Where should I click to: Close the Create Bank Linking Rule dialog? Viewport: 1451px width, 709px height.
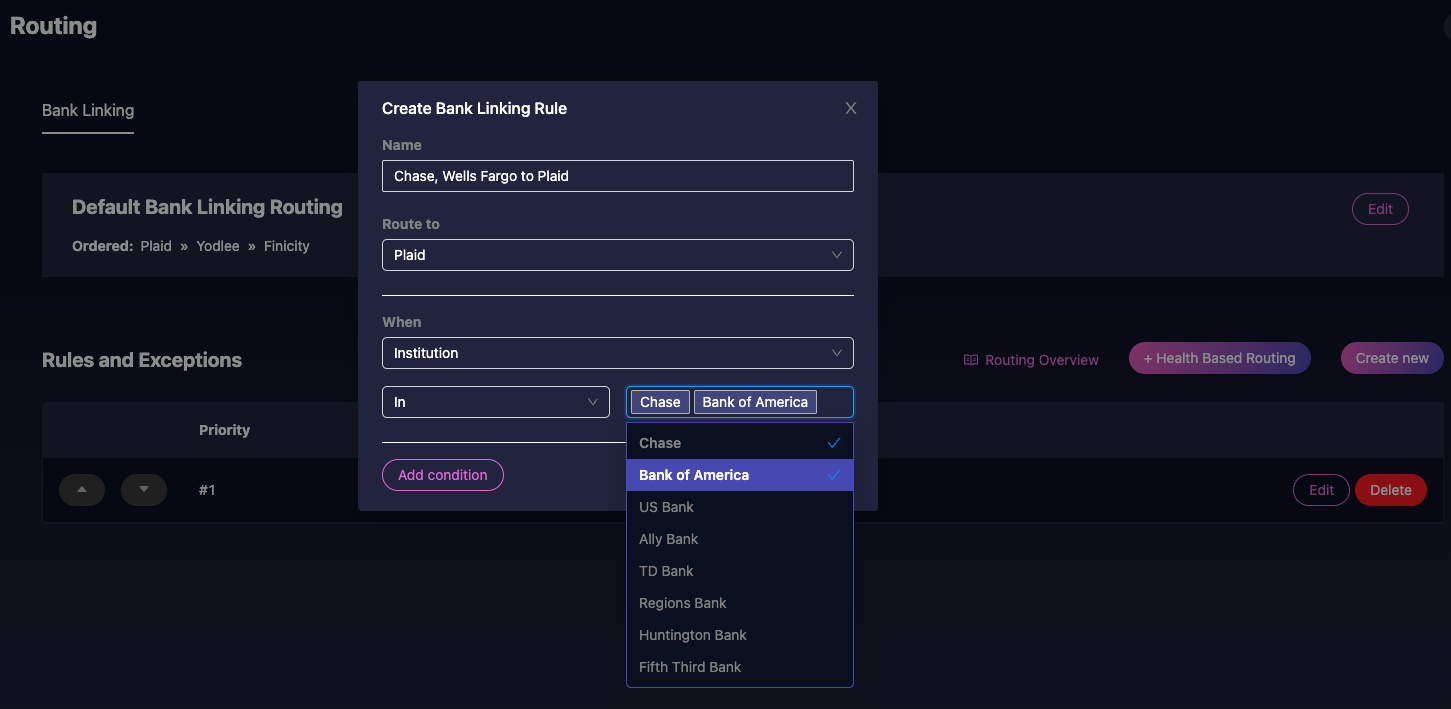pos(851,108)
